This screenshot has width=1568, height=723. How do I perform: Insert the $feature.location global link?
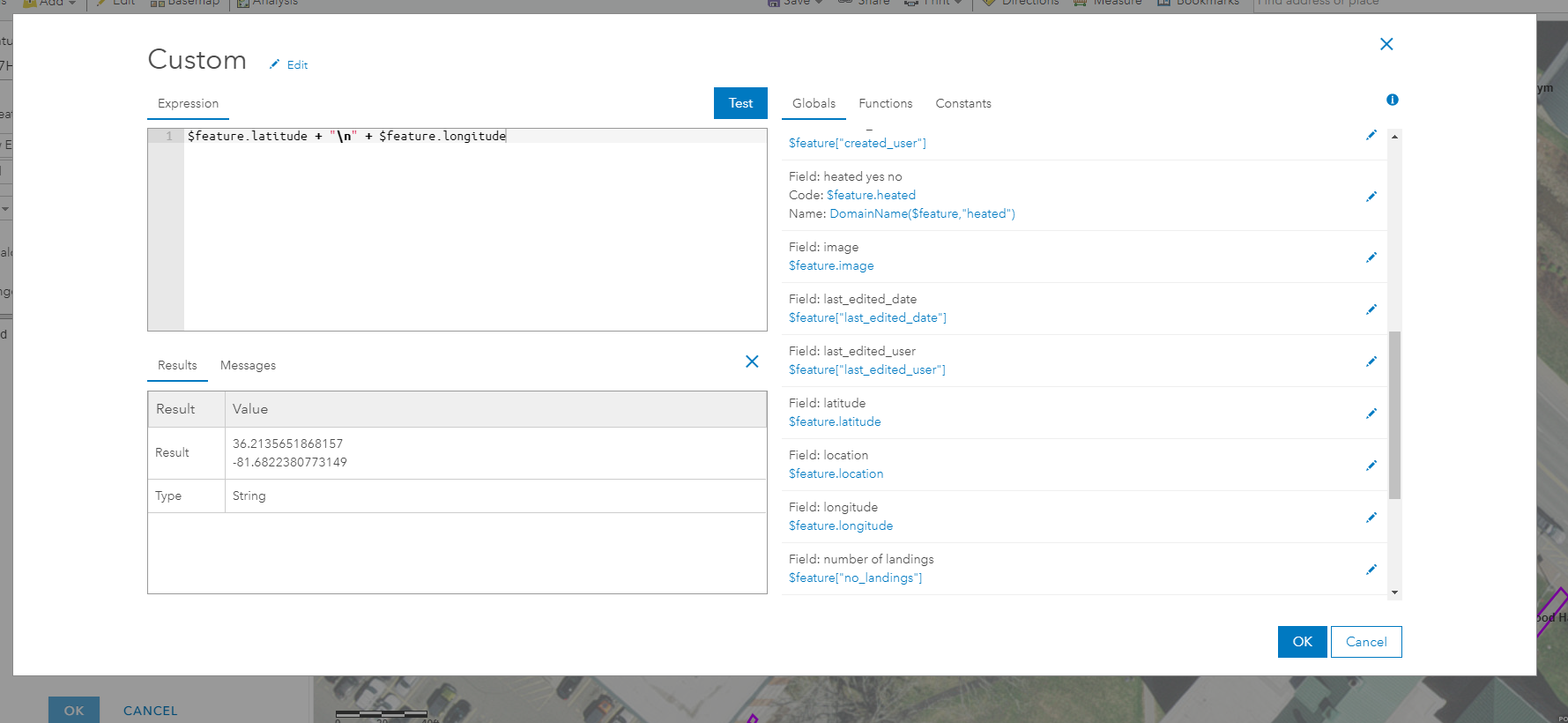(x=836, y=473)
